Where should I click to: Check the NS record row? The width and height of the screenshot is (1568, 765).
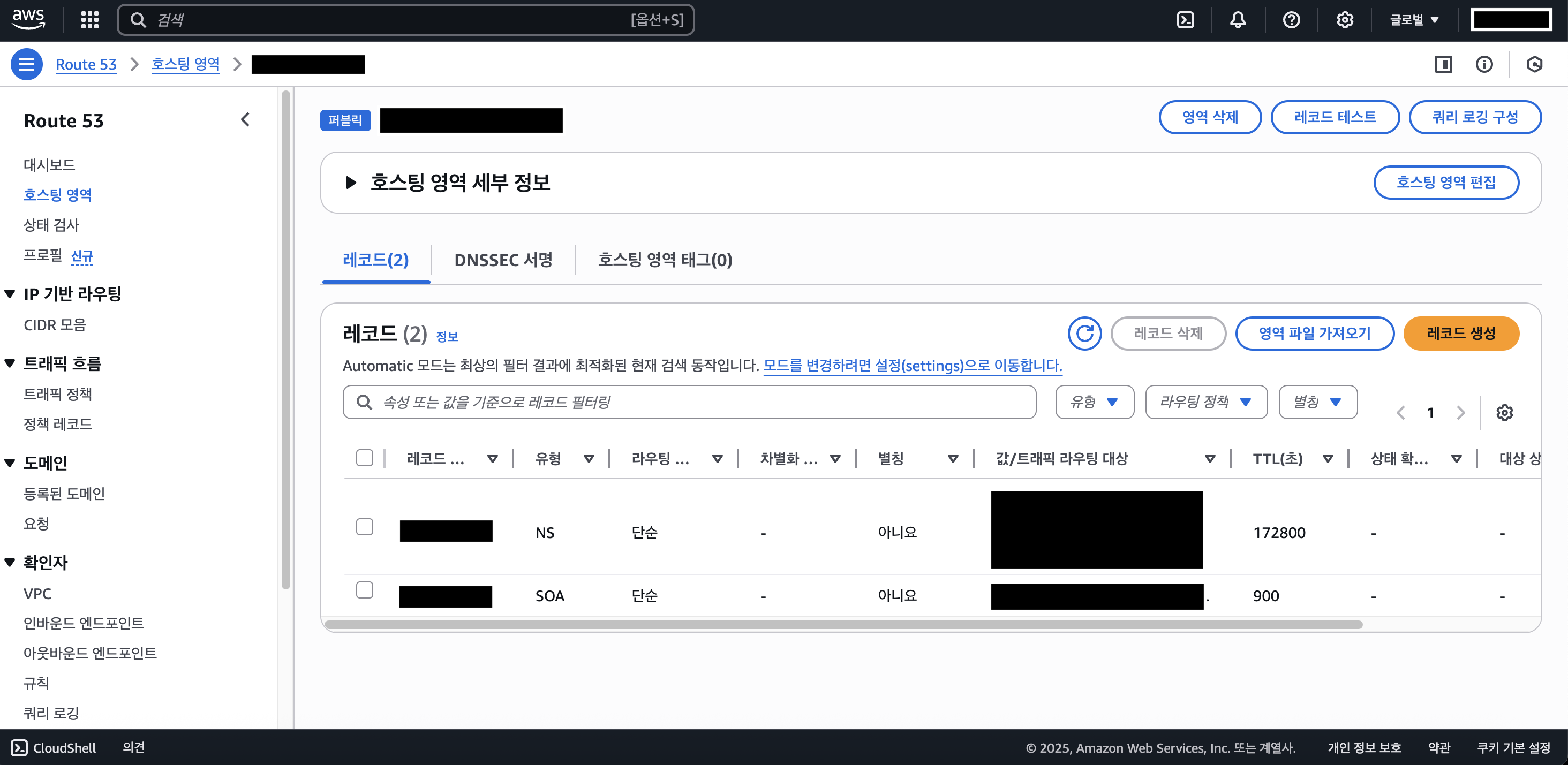(365, 528)
